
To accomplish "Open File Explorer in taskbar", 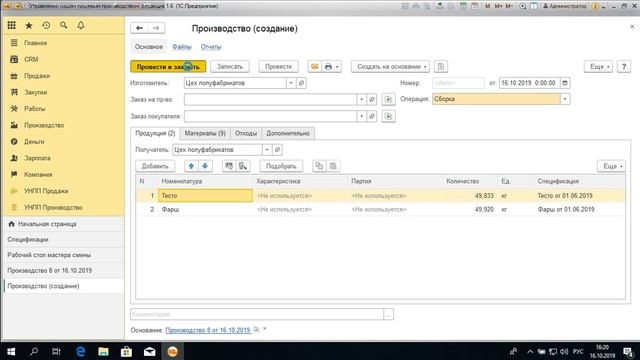I will 103,351.
